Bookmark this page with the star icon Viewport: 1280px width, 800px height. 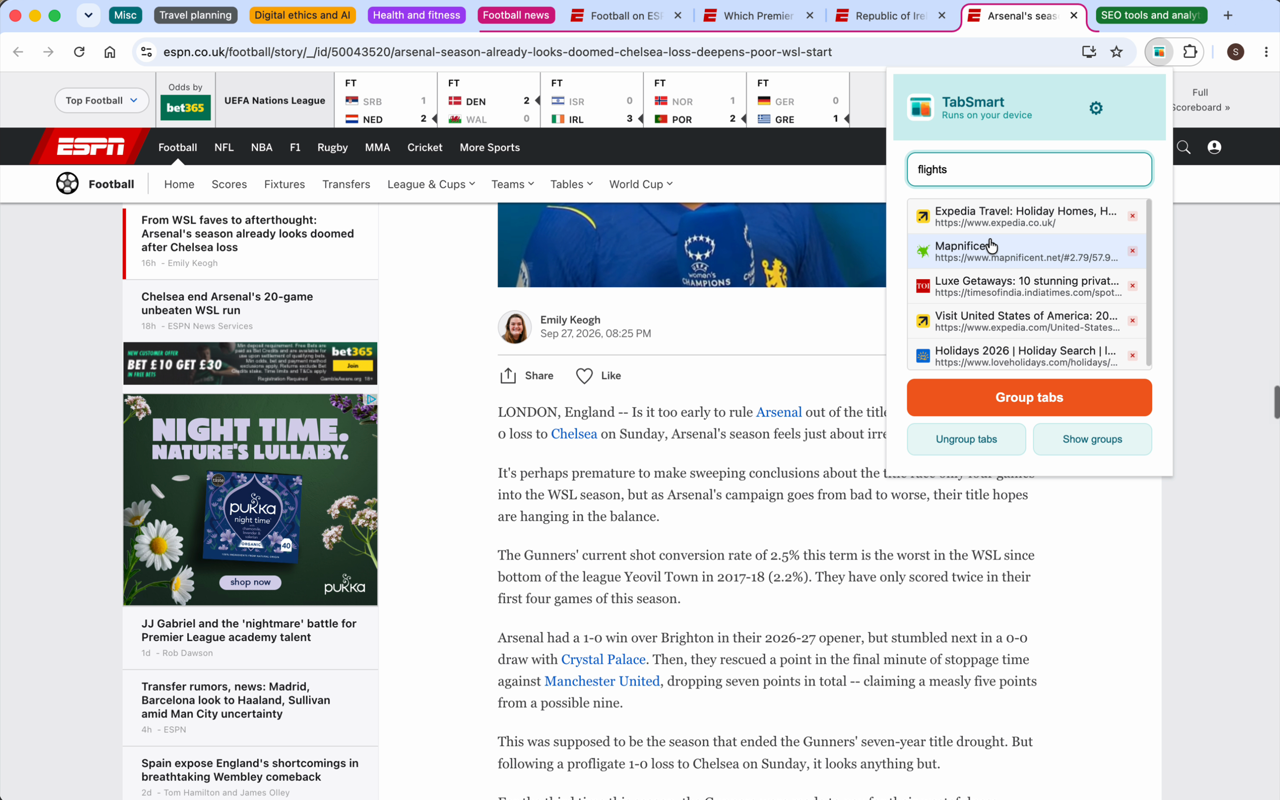[1117, 52]
